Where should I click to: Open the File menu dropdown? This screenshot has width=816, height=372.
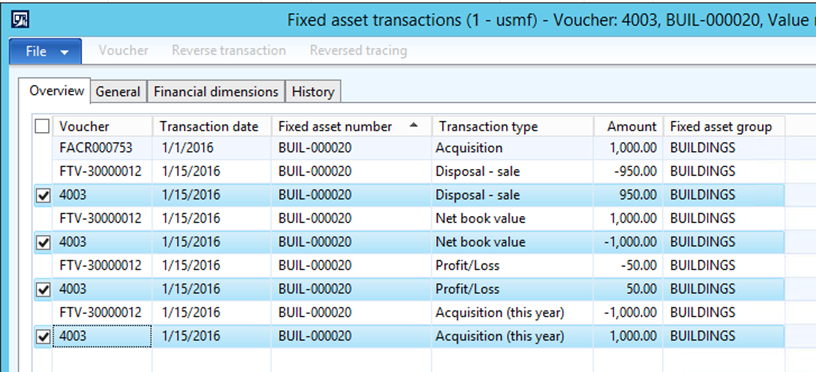pyautogui.click(x=46, y=52)
